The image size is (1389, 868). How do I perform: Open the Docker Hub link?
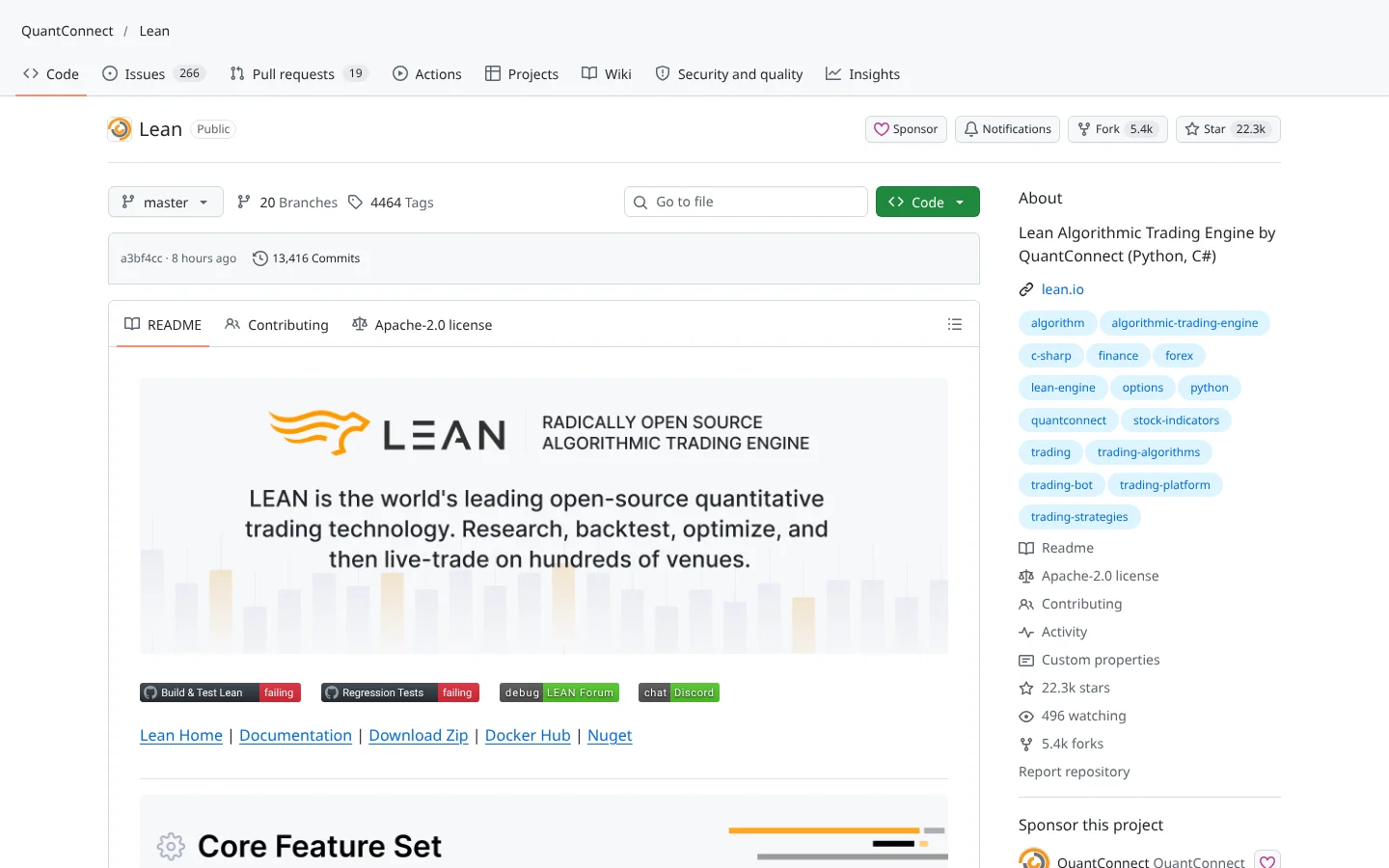click(x=528, y=735)
